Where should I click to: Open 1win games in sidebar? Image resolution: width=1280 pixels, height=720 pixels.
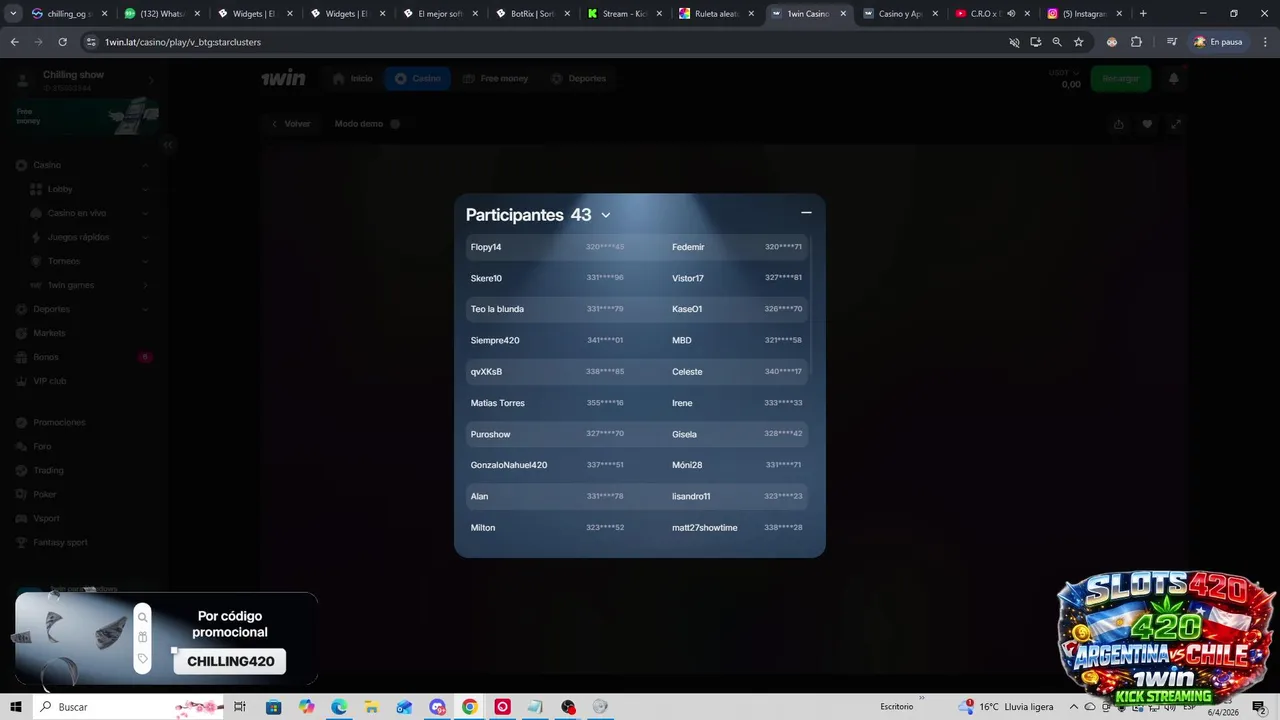pos(70,285)
